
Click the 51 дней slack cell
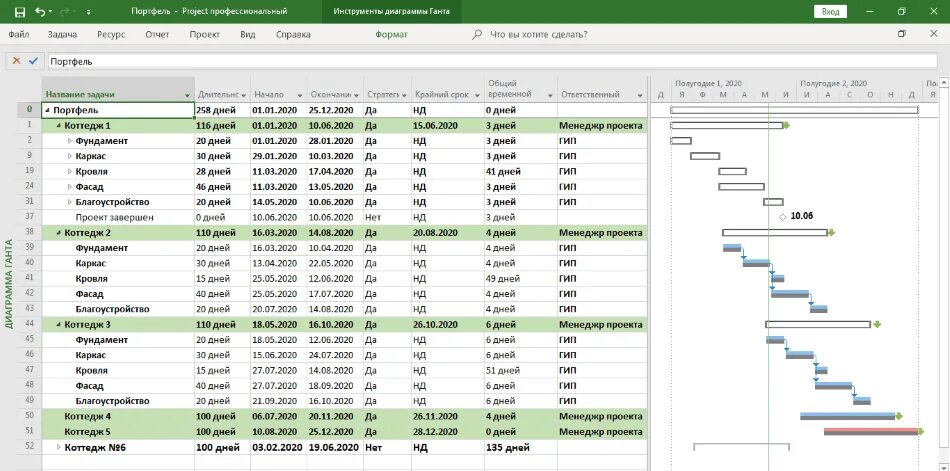click(x=520, y=370)
